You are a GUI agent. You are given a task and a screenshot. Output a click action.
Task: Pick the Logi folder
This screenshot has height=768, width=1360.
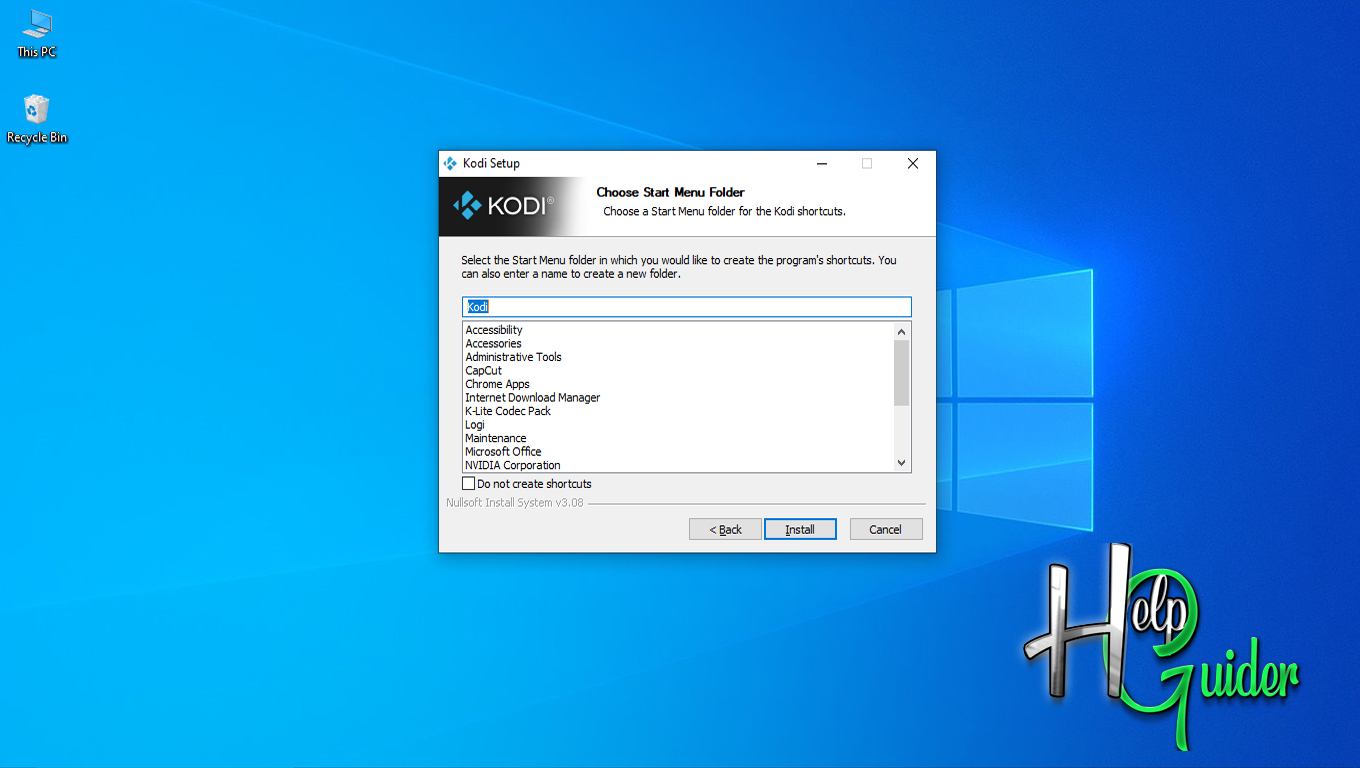tap(475, 425)
